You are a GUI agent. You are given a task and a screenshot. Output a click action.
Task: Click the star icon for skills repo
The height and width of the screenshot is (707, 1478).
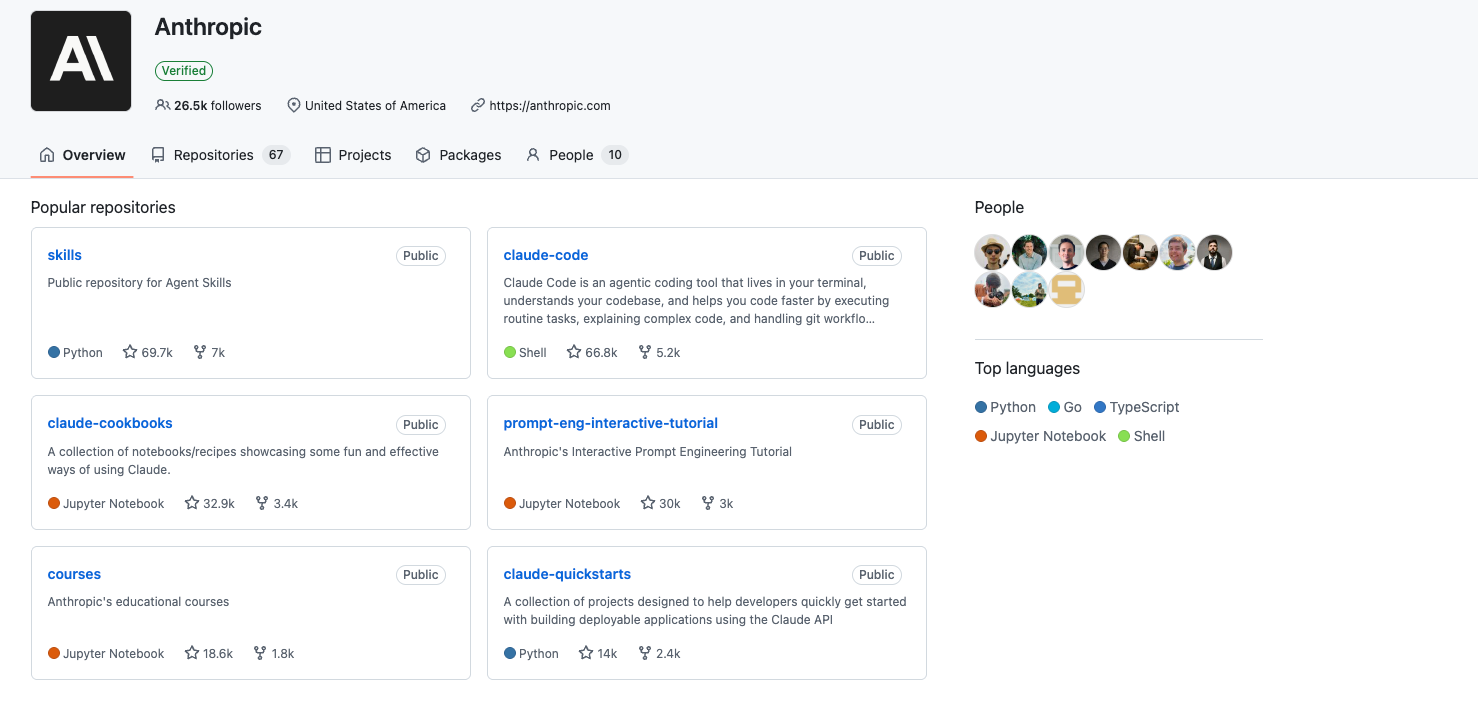pos(130,352)
